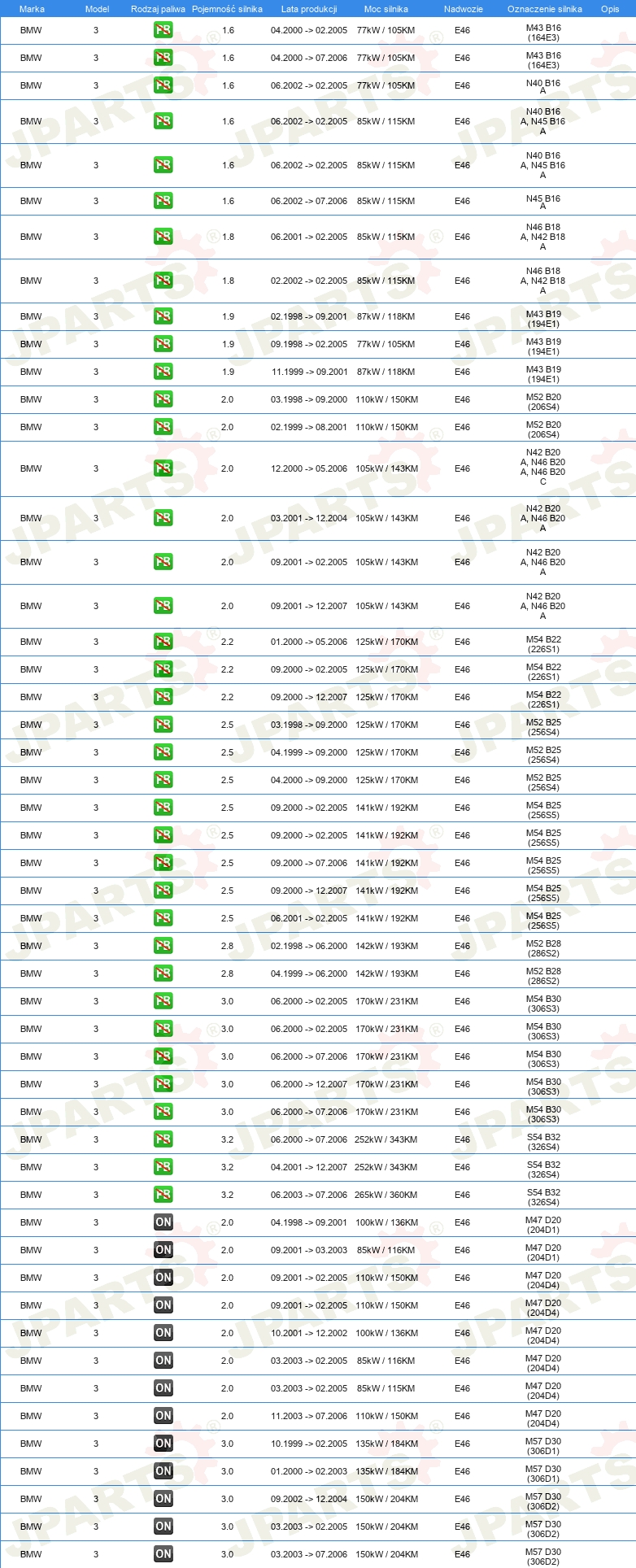Screen dimensions: 636x1568
Task: Click the ON diesel icon in the 04.1998 -> 09.2001 row
Action: (x=163, y=1223)
